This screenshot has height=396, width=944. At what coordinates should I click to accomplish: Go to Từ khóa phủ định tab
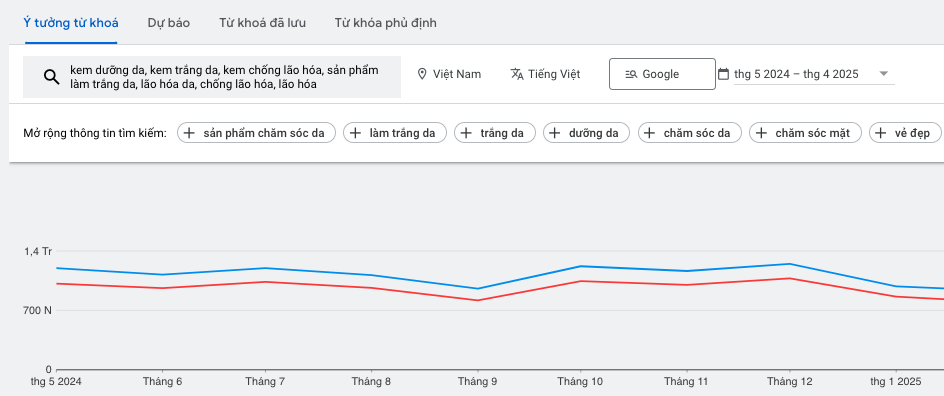[386, 23]
